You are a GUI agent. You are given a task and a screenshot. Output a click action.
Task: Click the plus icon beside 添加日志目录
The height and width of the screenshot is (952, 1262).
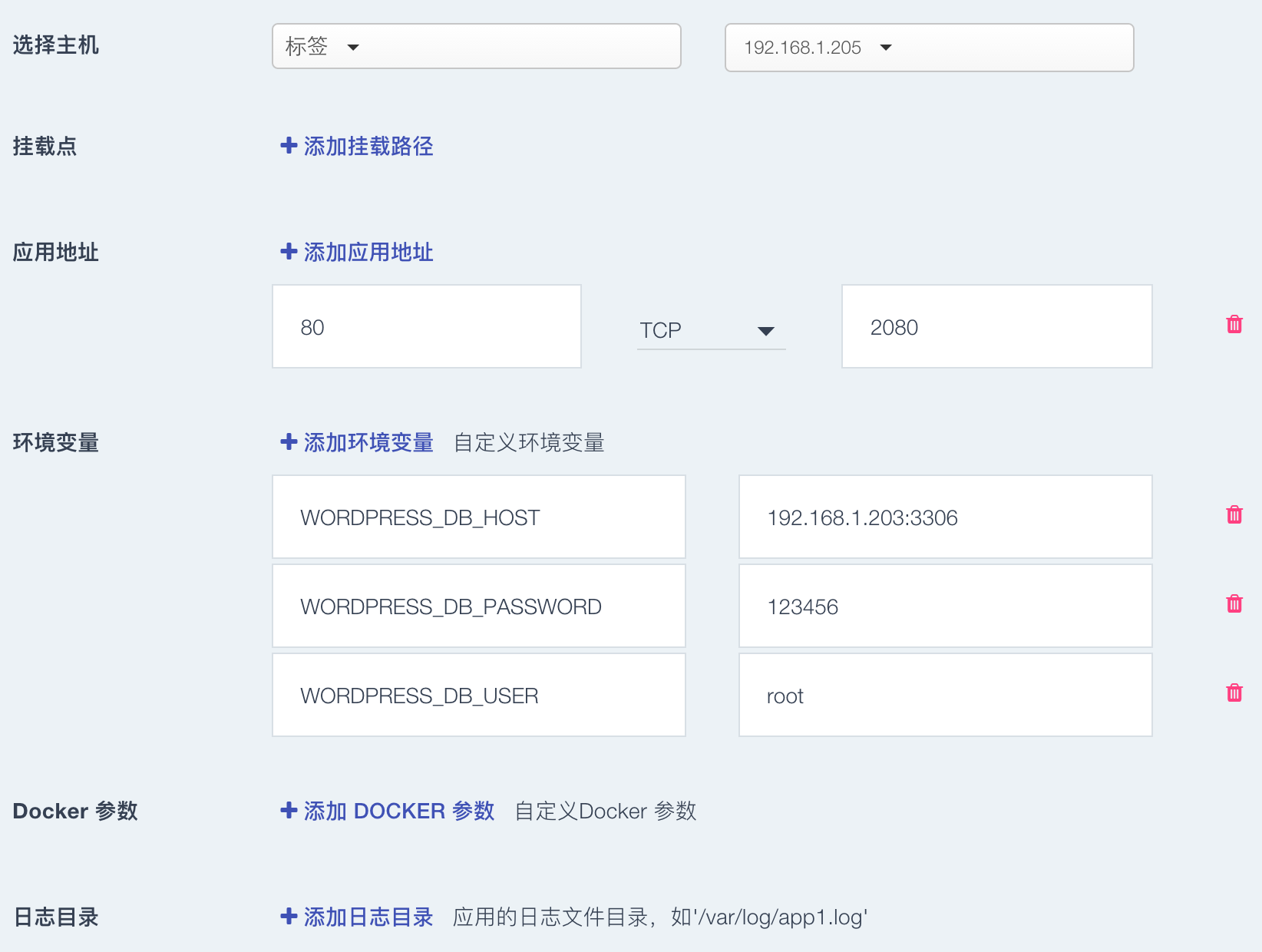pyautogui.click(x=289, y=916)
